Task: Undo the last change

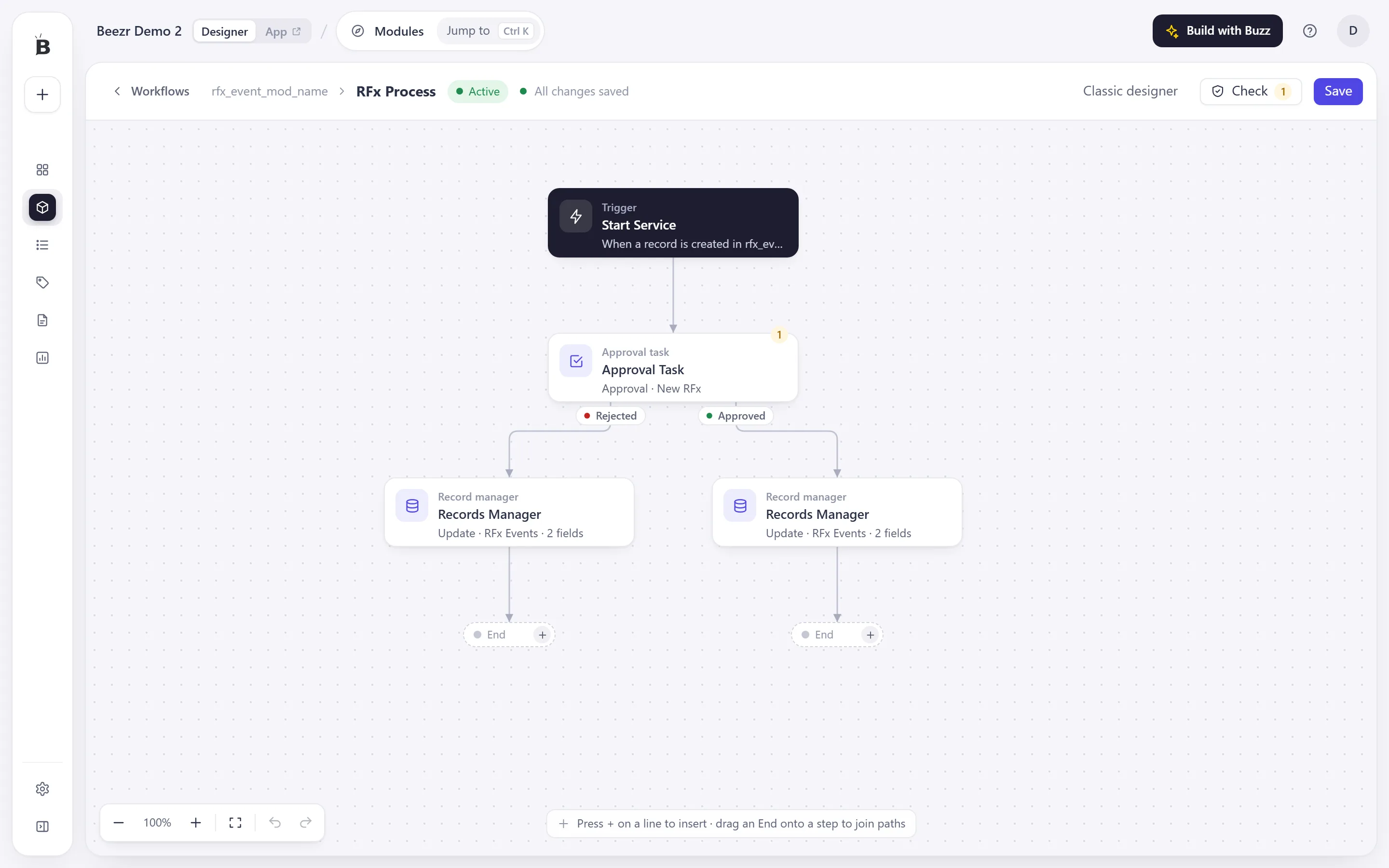Action: pos(275,823)
